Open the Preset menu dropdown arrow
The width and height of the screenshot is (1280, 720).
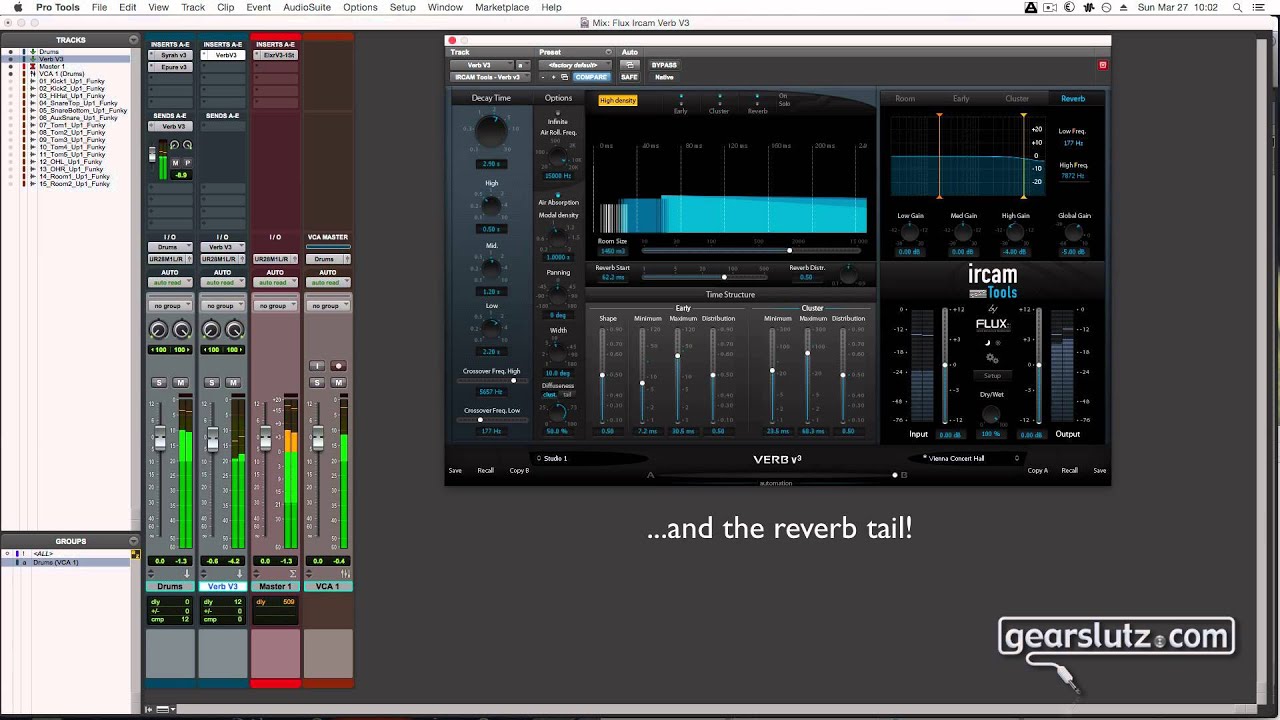click(x=608, y=52)
